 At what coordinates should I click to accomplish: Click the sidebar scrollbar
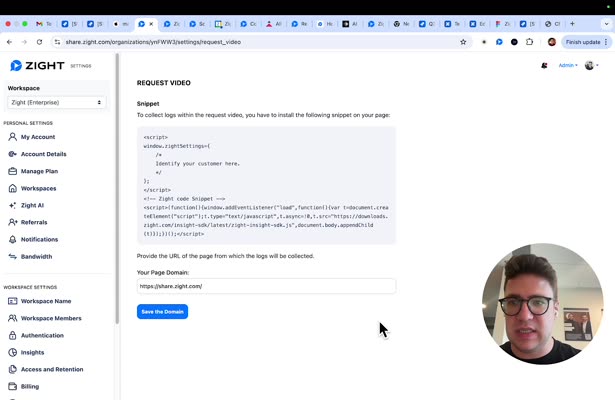tap(117, 188)
